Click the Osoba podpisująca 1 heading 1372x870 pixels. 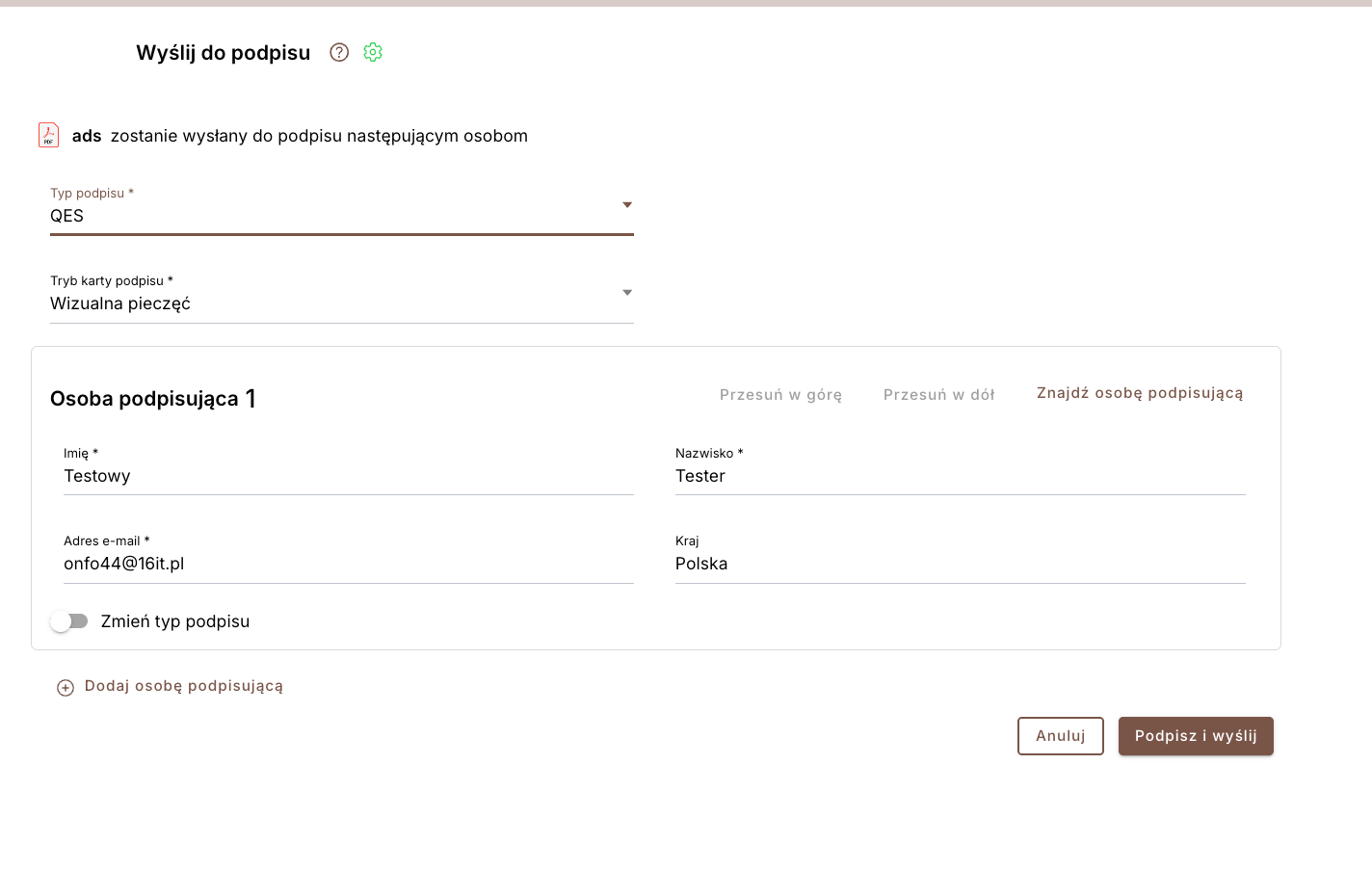tap(153, 398)
